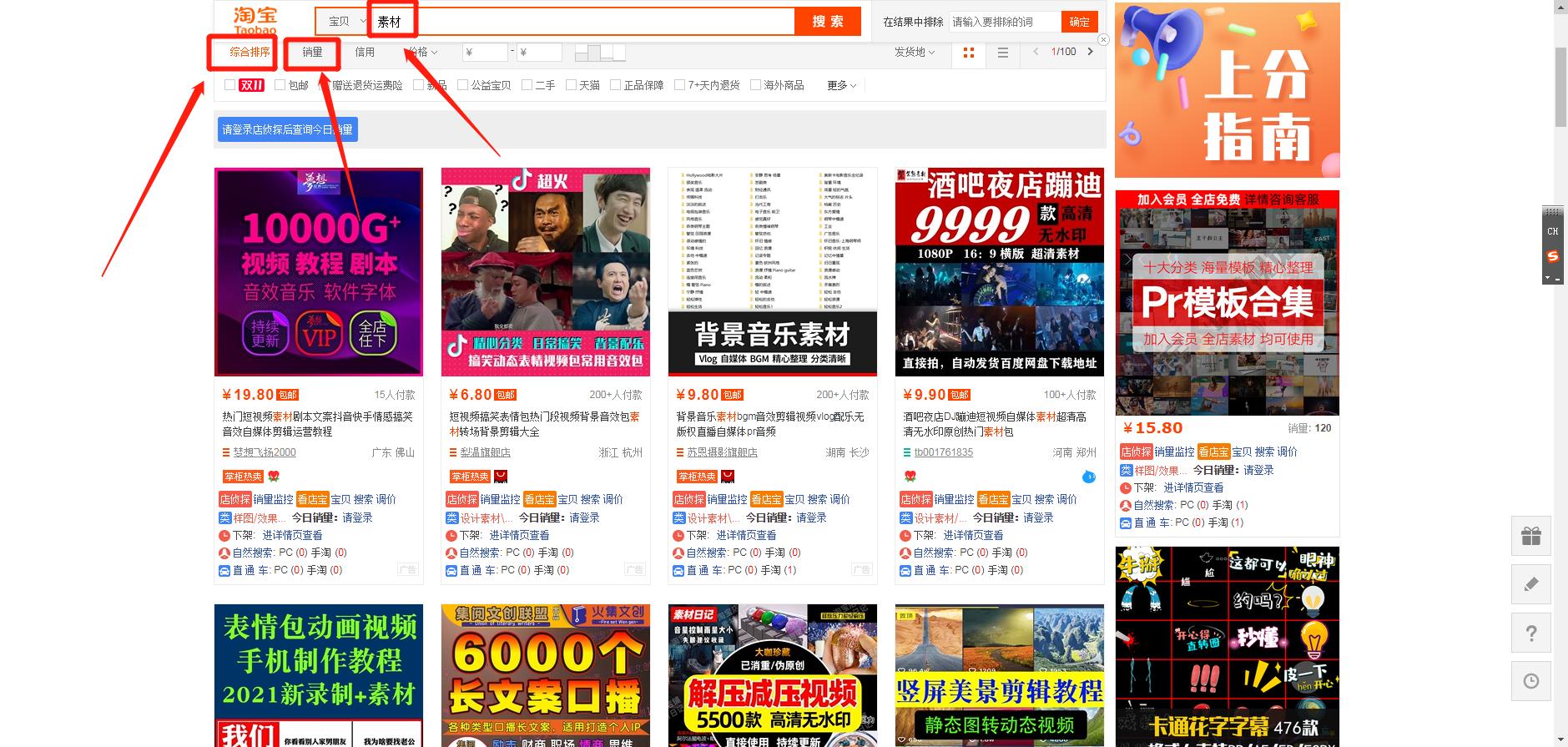This screenshot has width=1568, height=747.
Task: Click shop icon beside 苏恩摄影旗舰店
Action: (x=680, y=452)
